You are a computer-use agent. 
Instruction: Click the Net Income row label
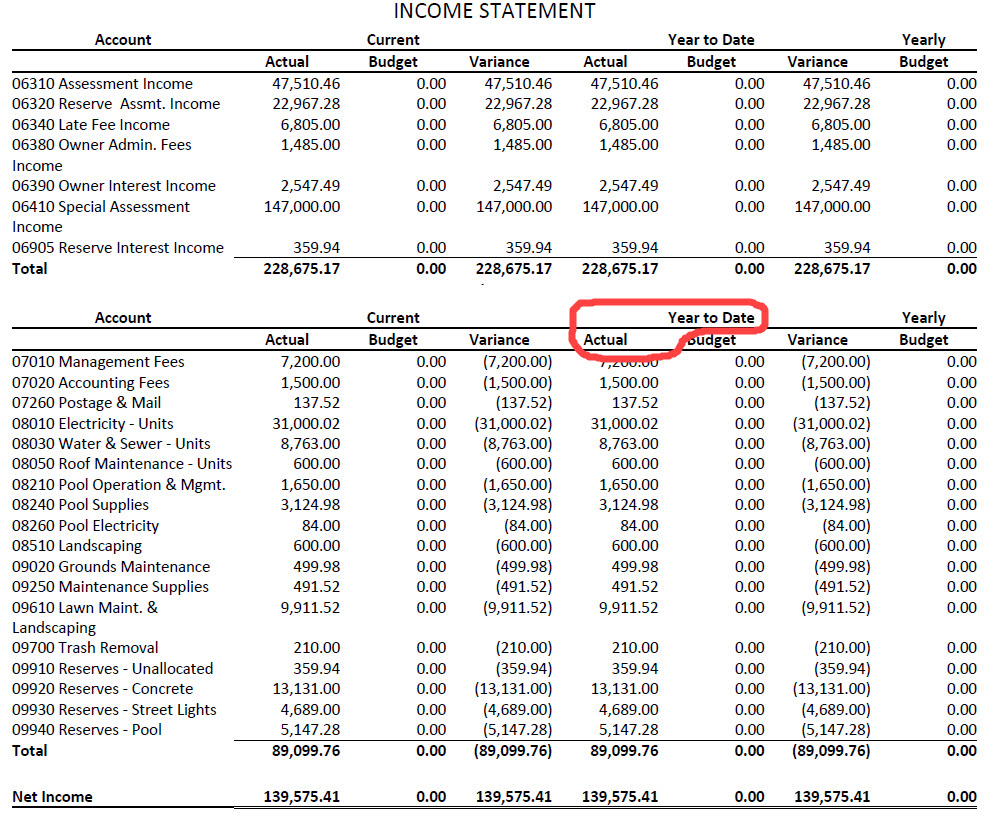click(x=52, y=797)
